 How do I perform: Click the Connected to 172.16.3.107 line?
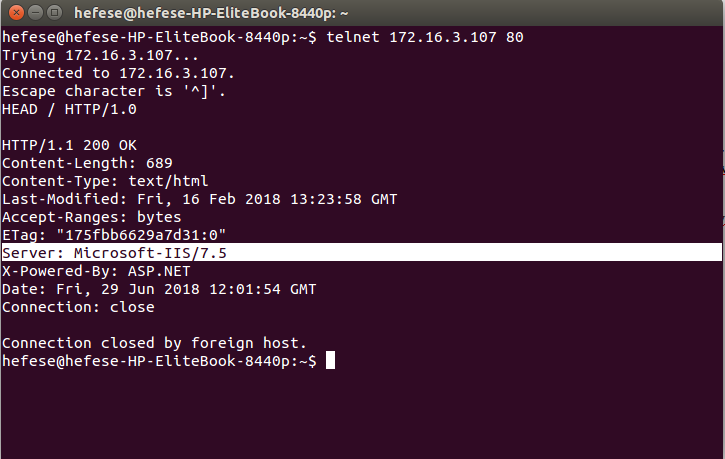pos(118,73)
